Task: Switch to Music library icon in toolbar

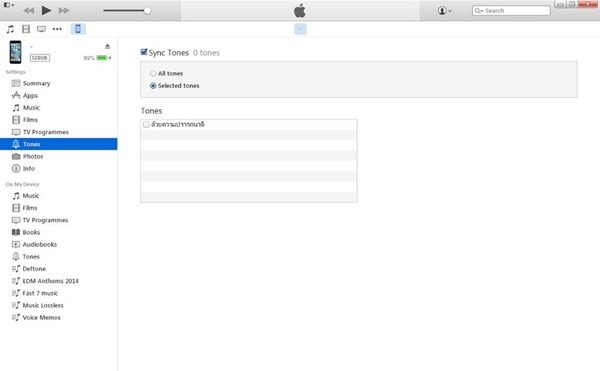Action: 10,29
